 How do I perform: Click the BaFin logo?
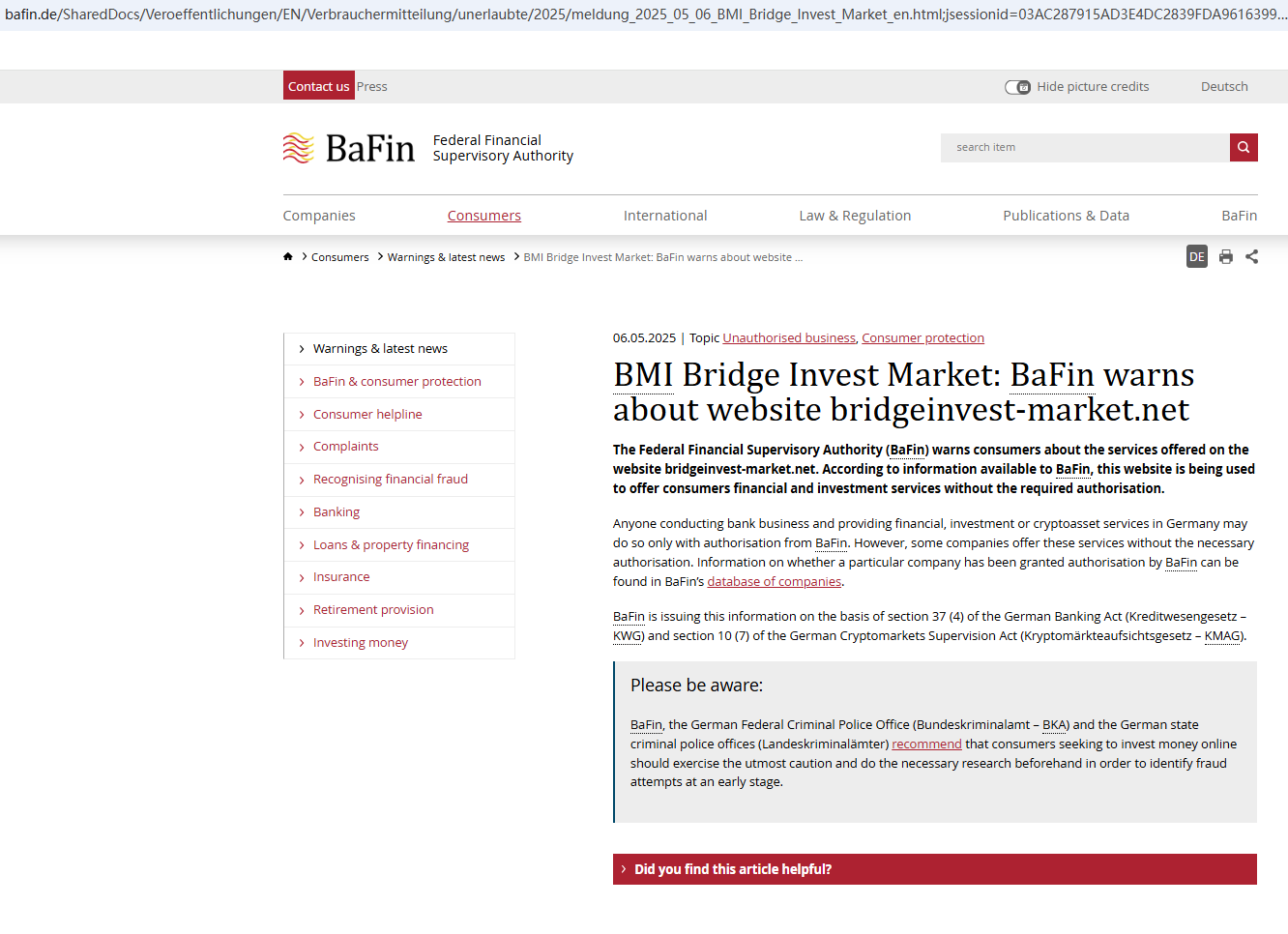349,149
